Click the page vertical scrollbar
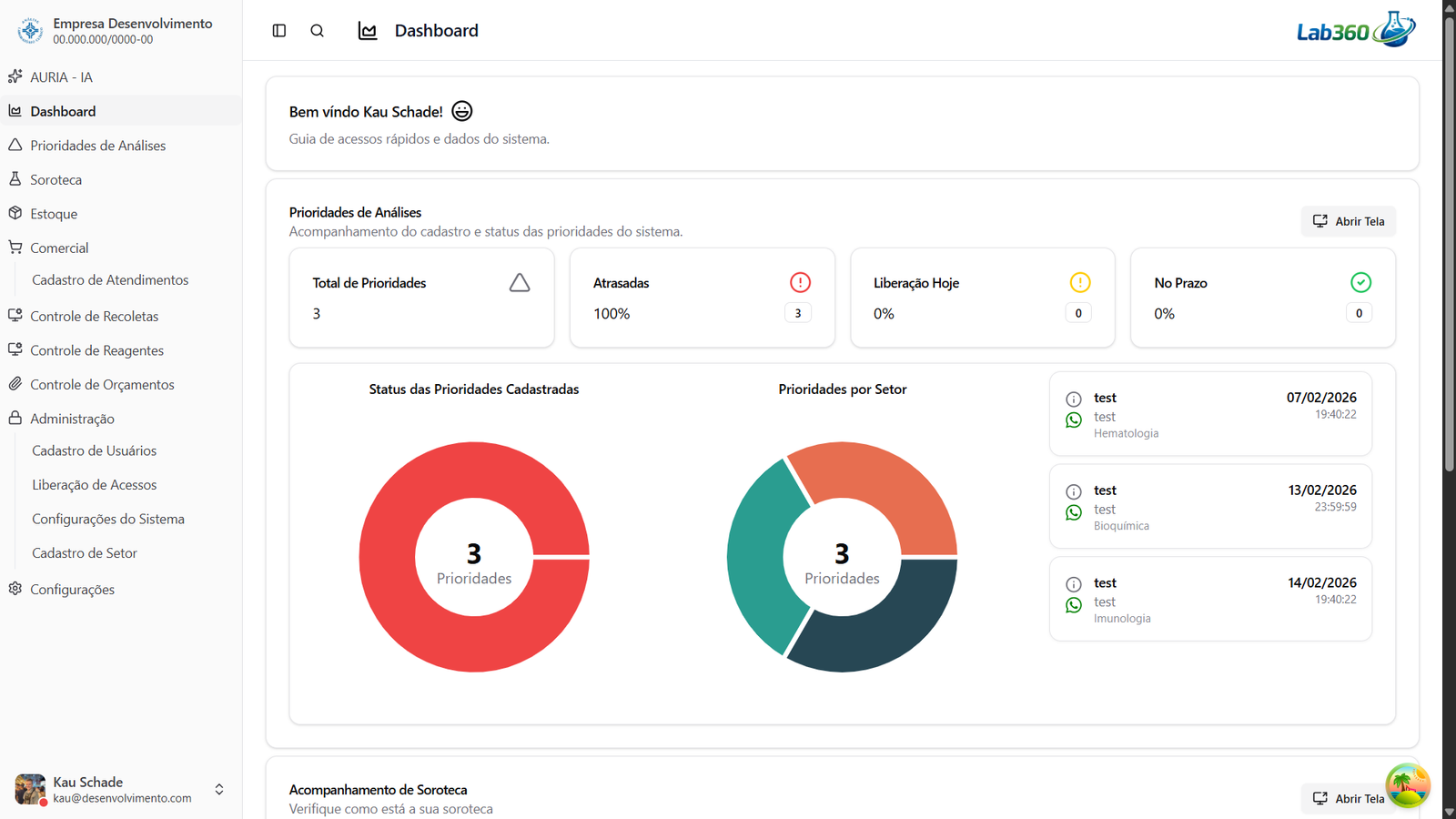Image resolution: width=1456 pixels, height=819 pixels. (1449, 273)
